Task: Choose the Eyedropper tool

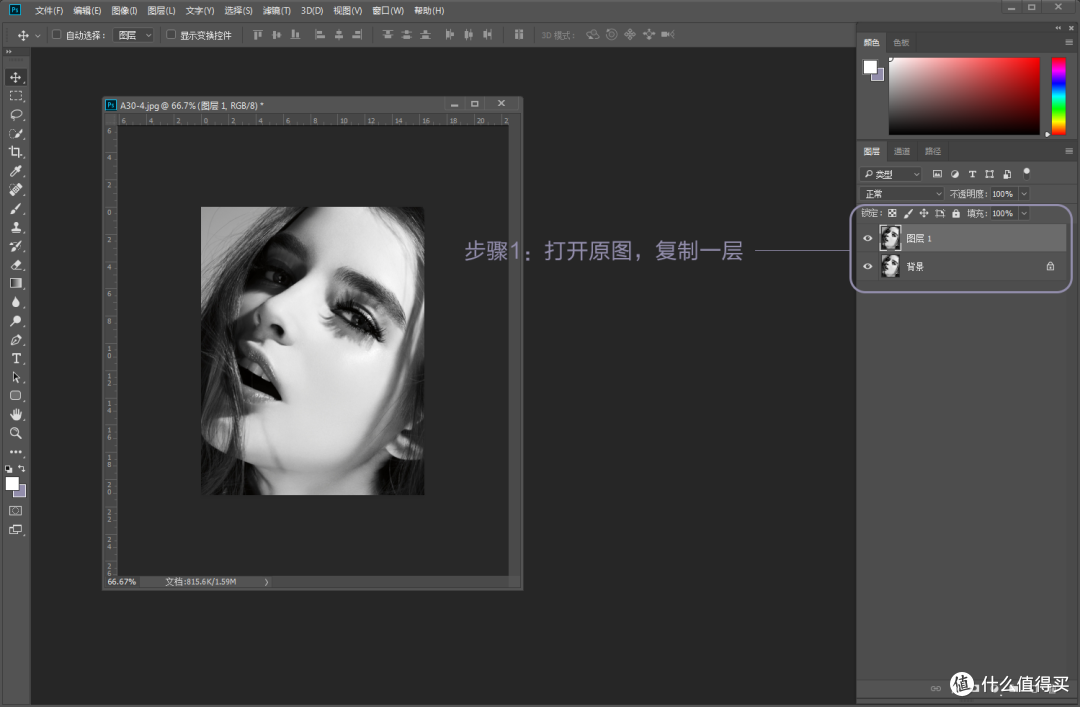Action: click(15, 171)
